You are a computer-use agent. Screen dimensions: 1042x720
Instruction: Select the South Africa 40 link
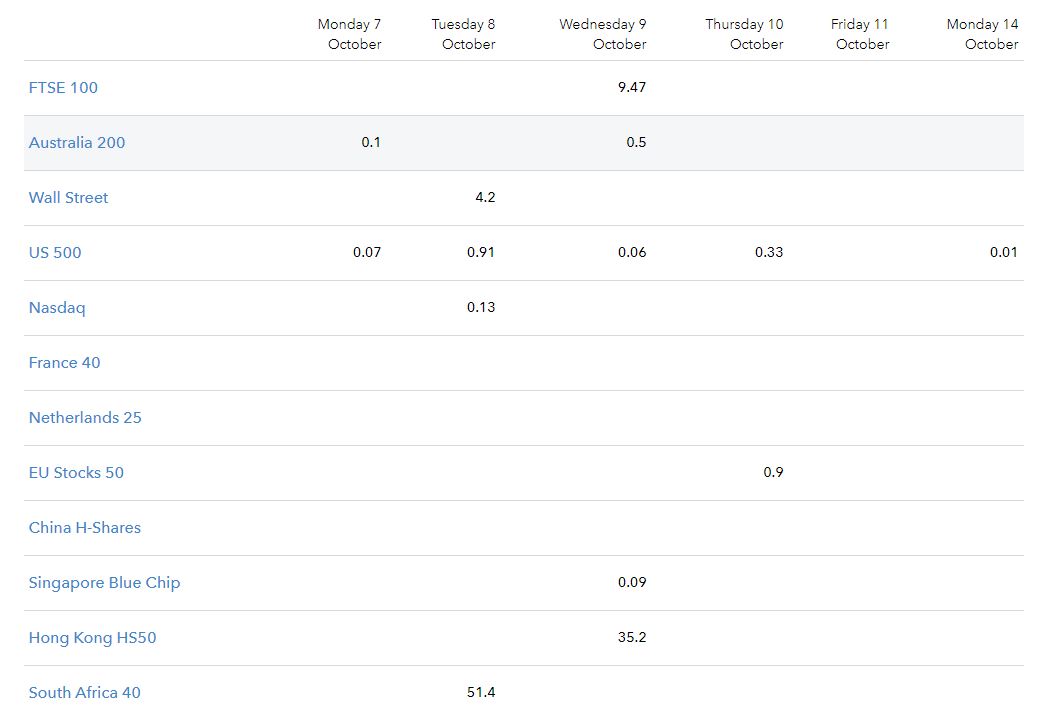tap(85, 693)
